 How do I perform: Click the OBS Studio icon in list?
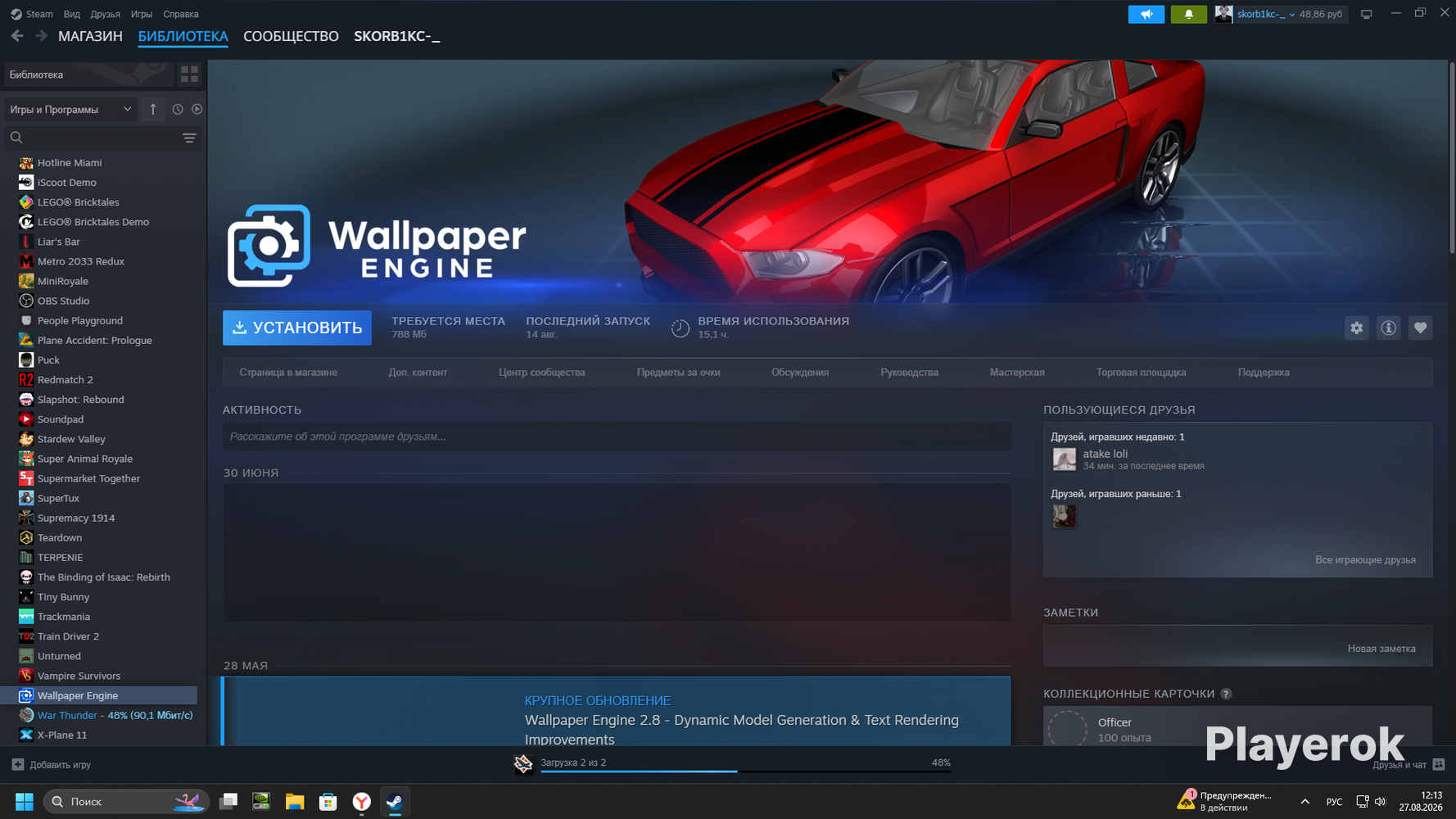(26, 301)
